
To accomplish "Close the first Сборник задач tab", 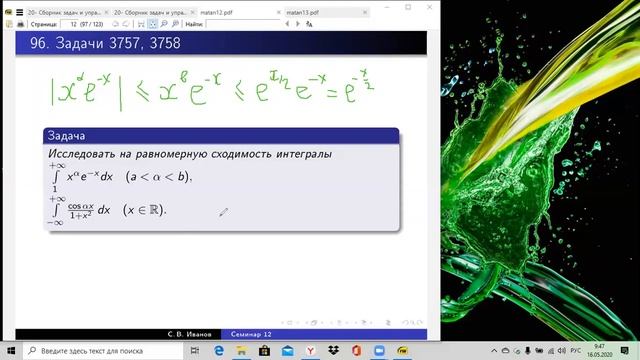I will tap(107, 13).
